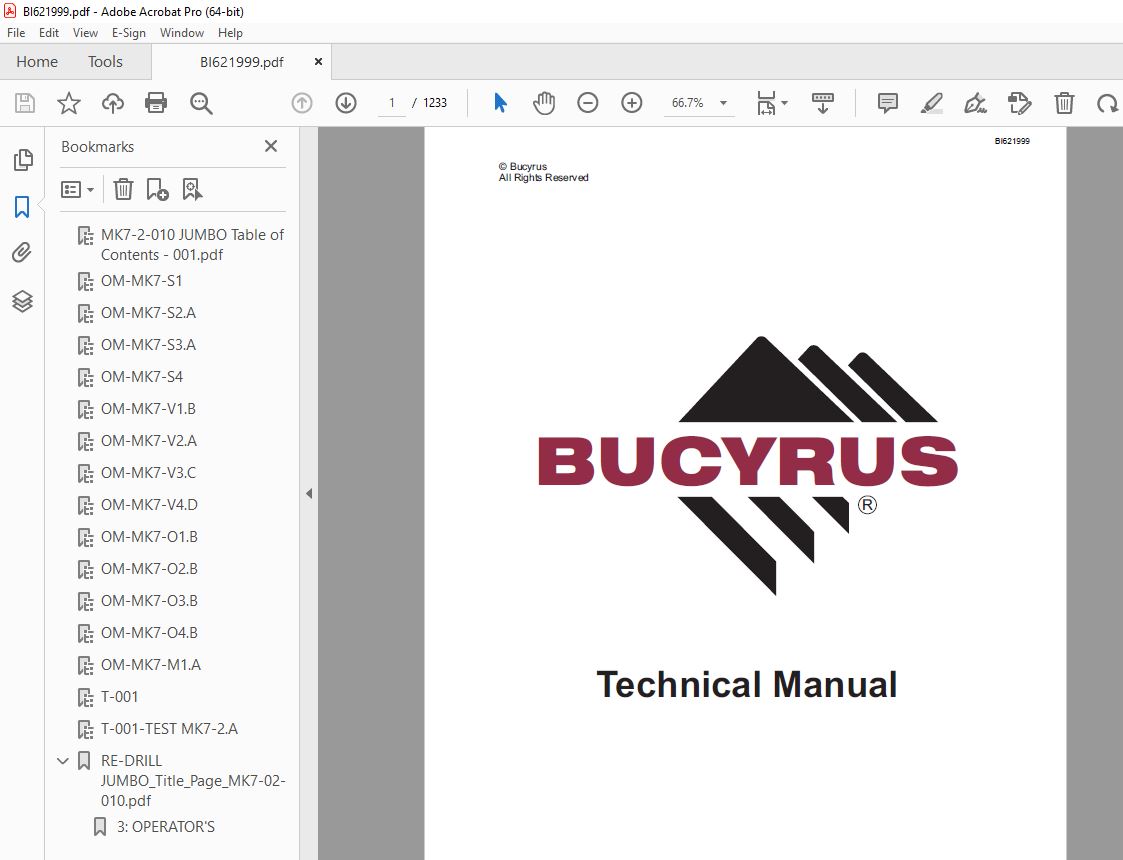Image resolution: width=1123 pixels, height=860 pixels.
Task: Select the highlighter text tool
Action: 931,103
